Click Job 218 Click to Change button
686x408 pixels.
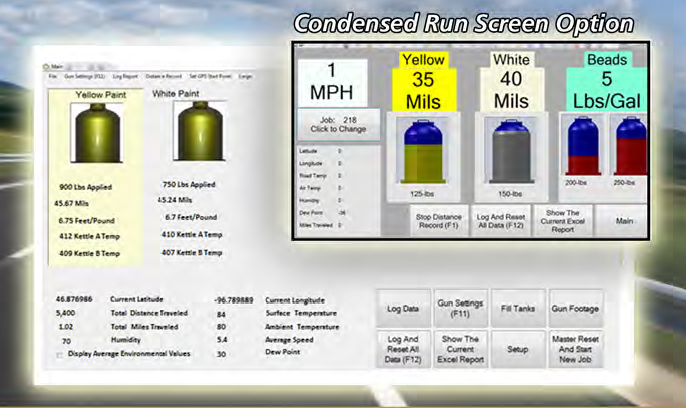point(339,125)
